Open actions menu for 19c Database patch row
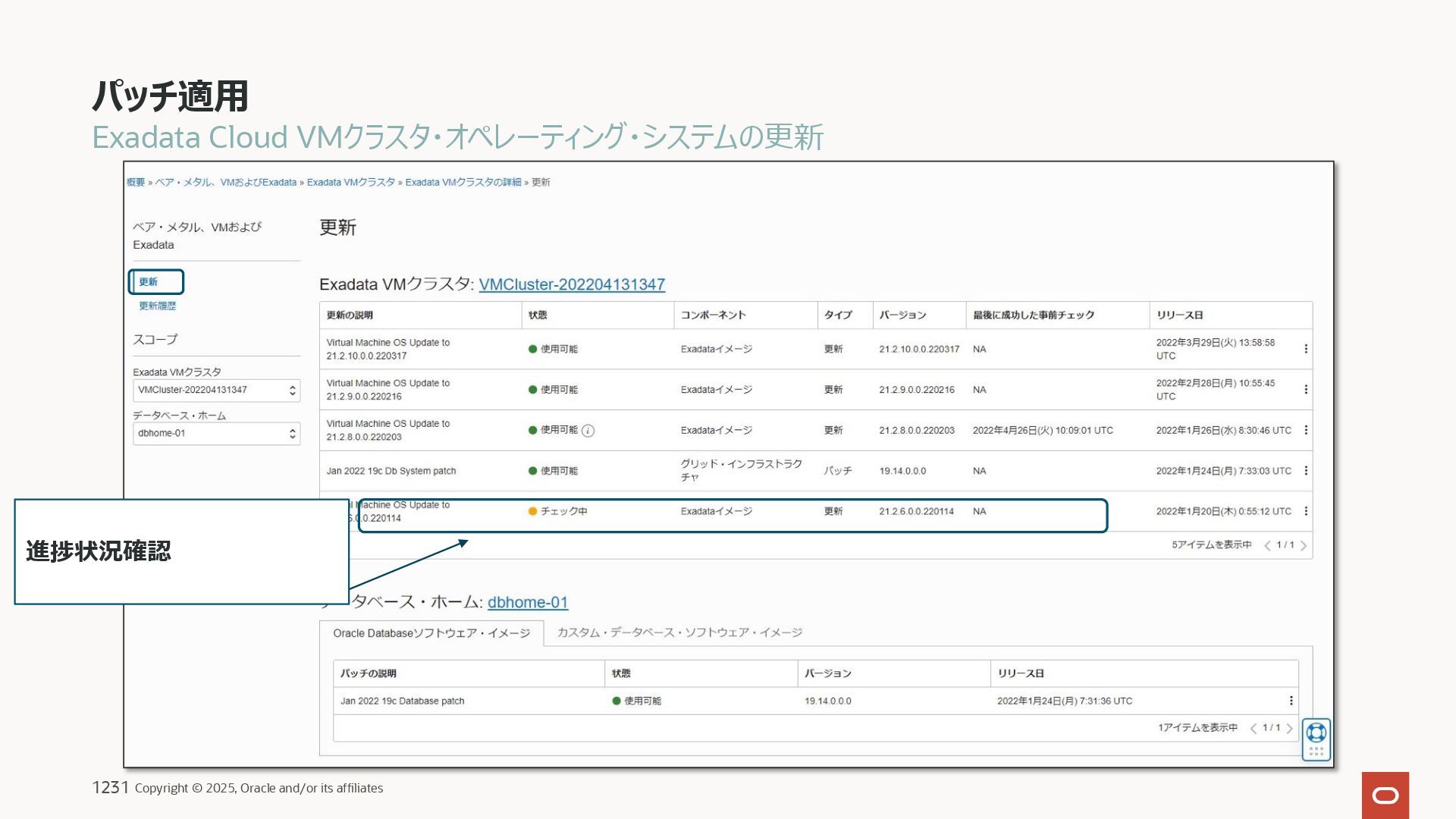Image resolution: width=1456 pixels, height=819 pixels. [x=1291, y=701]
